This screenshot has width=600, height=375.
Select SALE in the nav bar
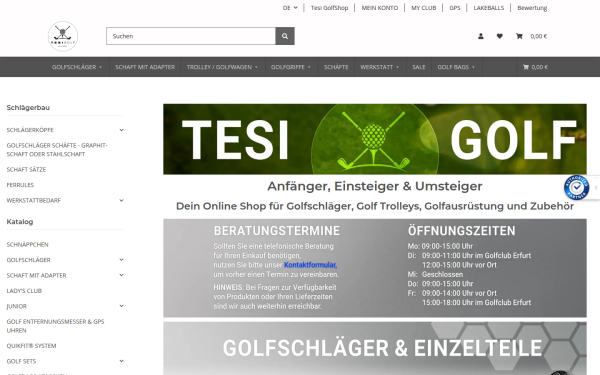click(419, 67)
